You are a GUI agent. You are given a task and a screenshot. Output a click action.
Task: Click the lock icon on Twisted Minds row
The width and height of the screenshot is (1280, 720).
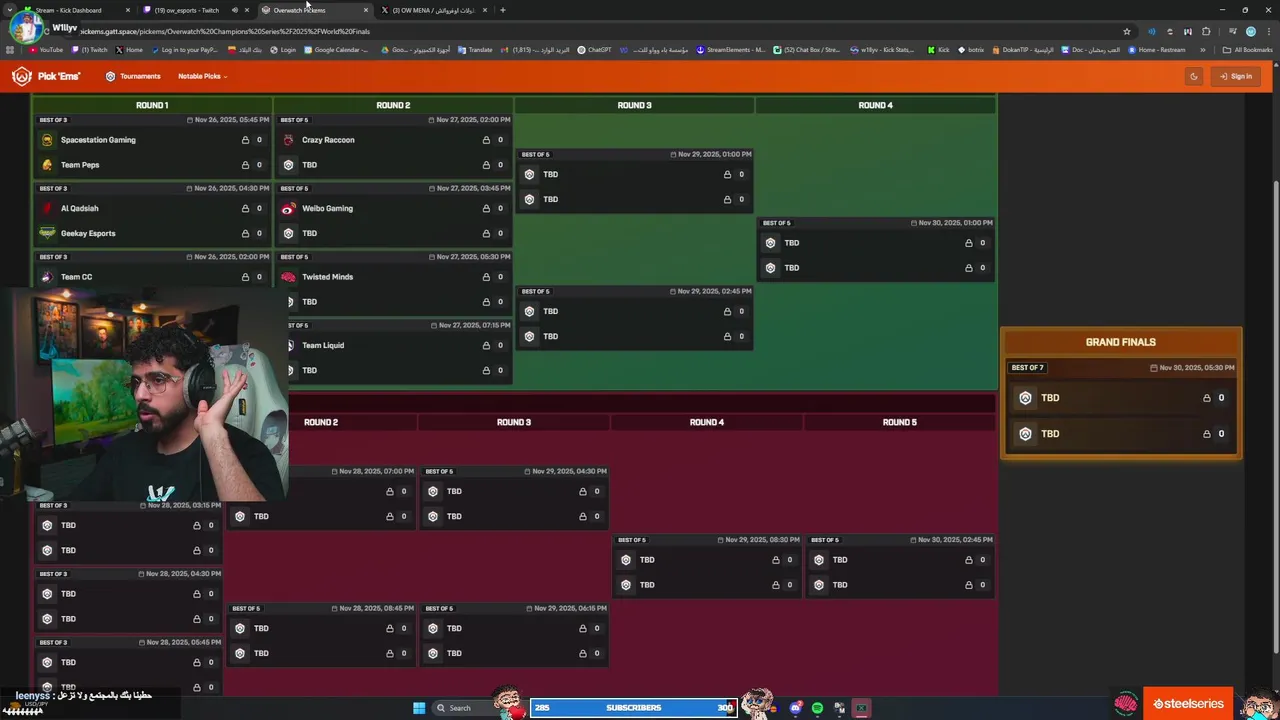pyautogui.click(x=486, y=277)
